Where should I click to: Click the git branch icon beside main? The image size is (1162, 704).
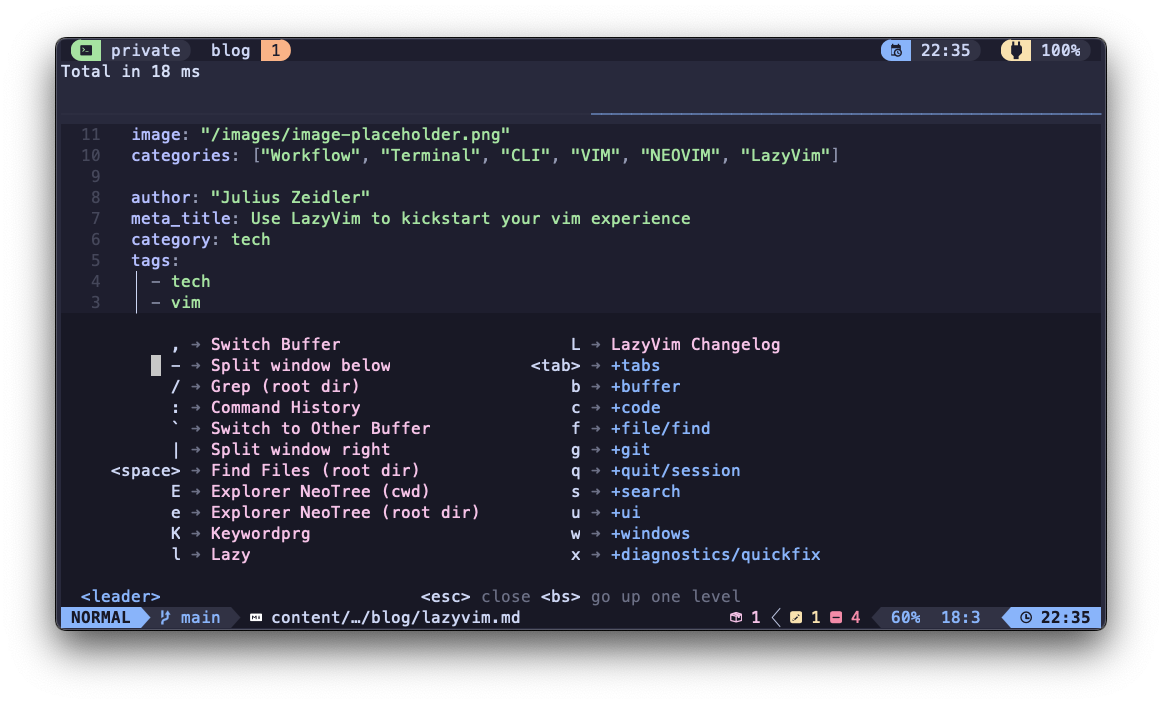coord(165,617)
